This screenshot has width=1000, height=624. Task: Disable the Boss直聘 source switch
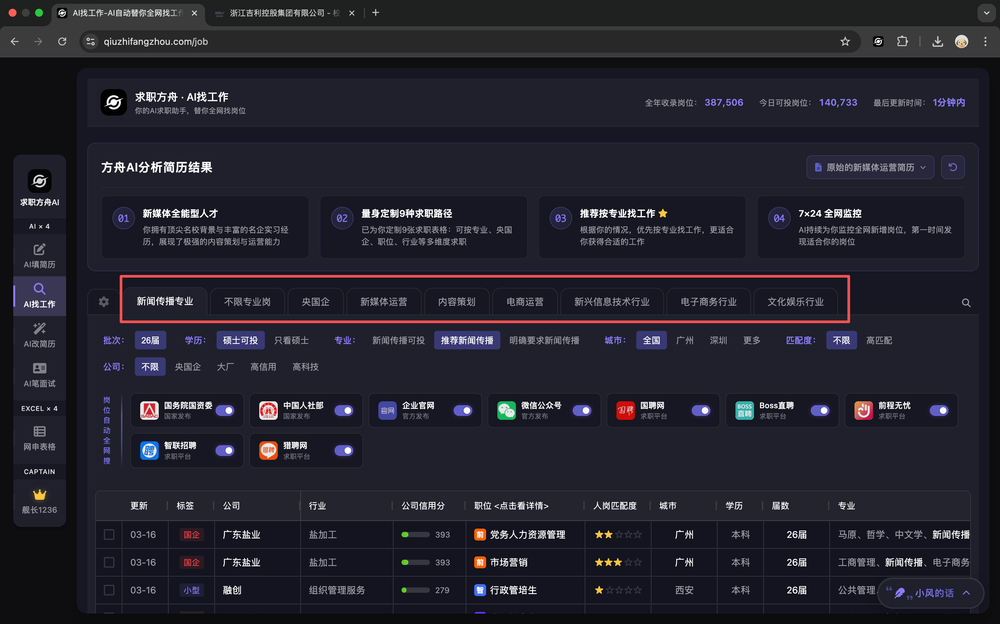[x=819, y=410]
